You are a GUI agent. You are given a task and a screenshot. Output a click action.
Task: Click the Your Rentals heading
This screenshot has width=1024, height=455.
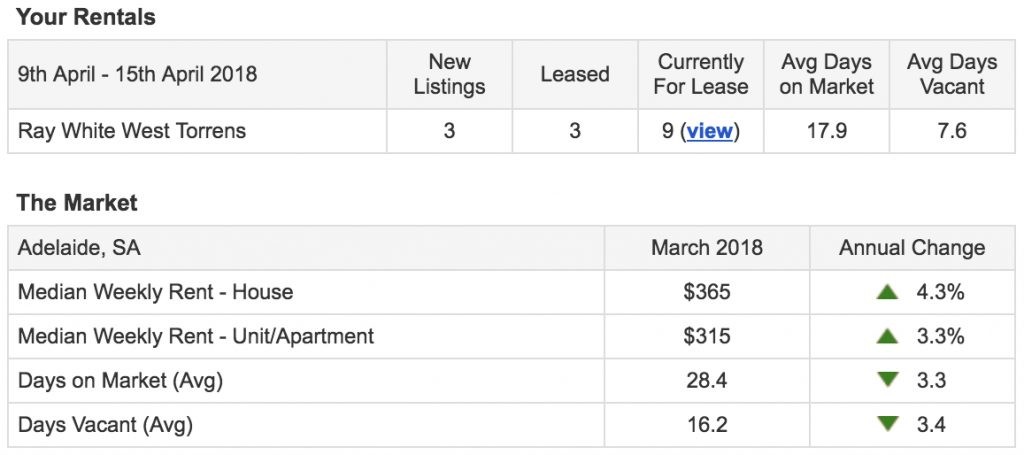coord(86,17)
